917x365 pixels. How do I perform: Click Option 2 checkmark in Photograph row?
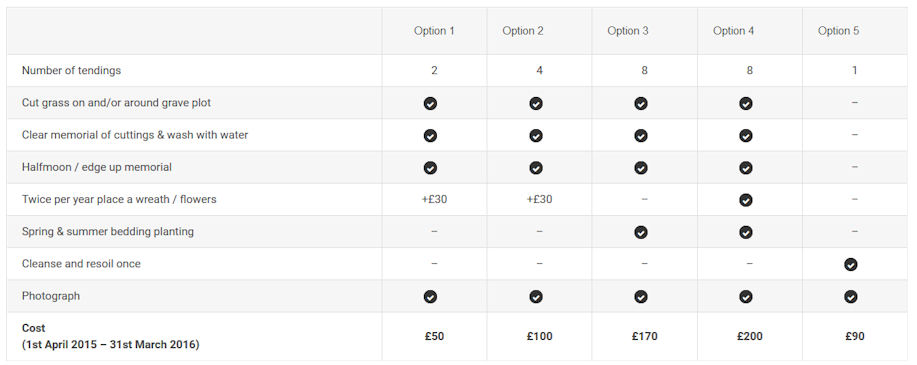point(536,297)
